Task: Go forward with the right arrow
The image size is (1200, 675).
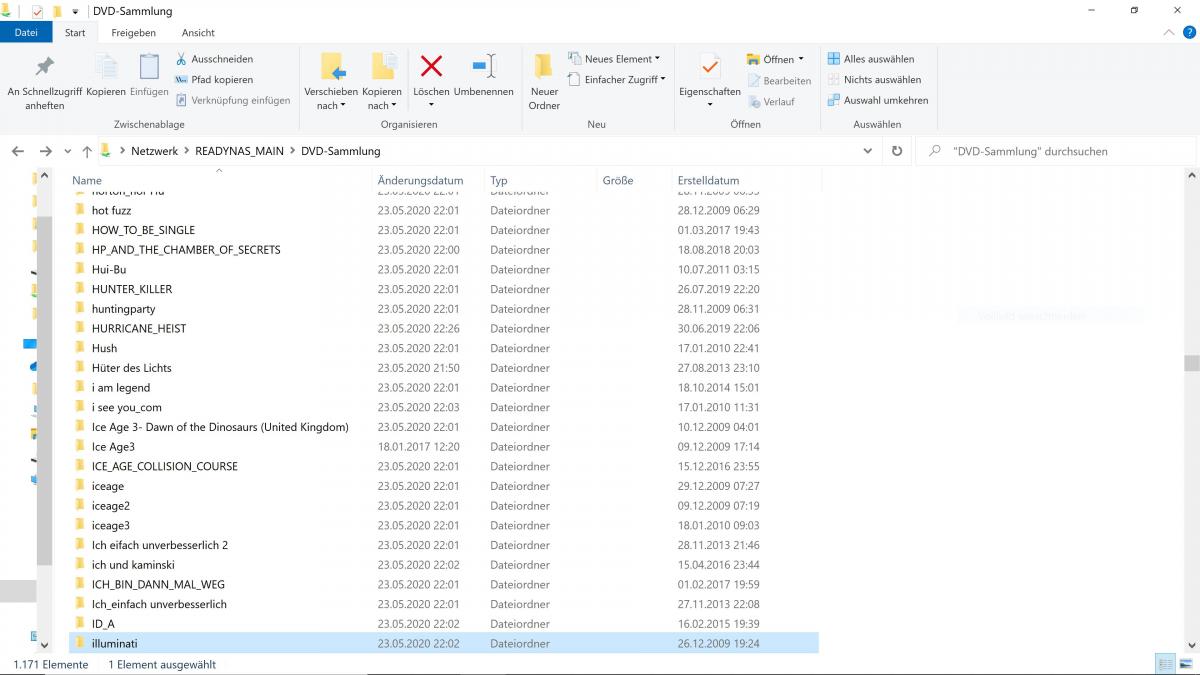Action: click(x=45, y=151)
